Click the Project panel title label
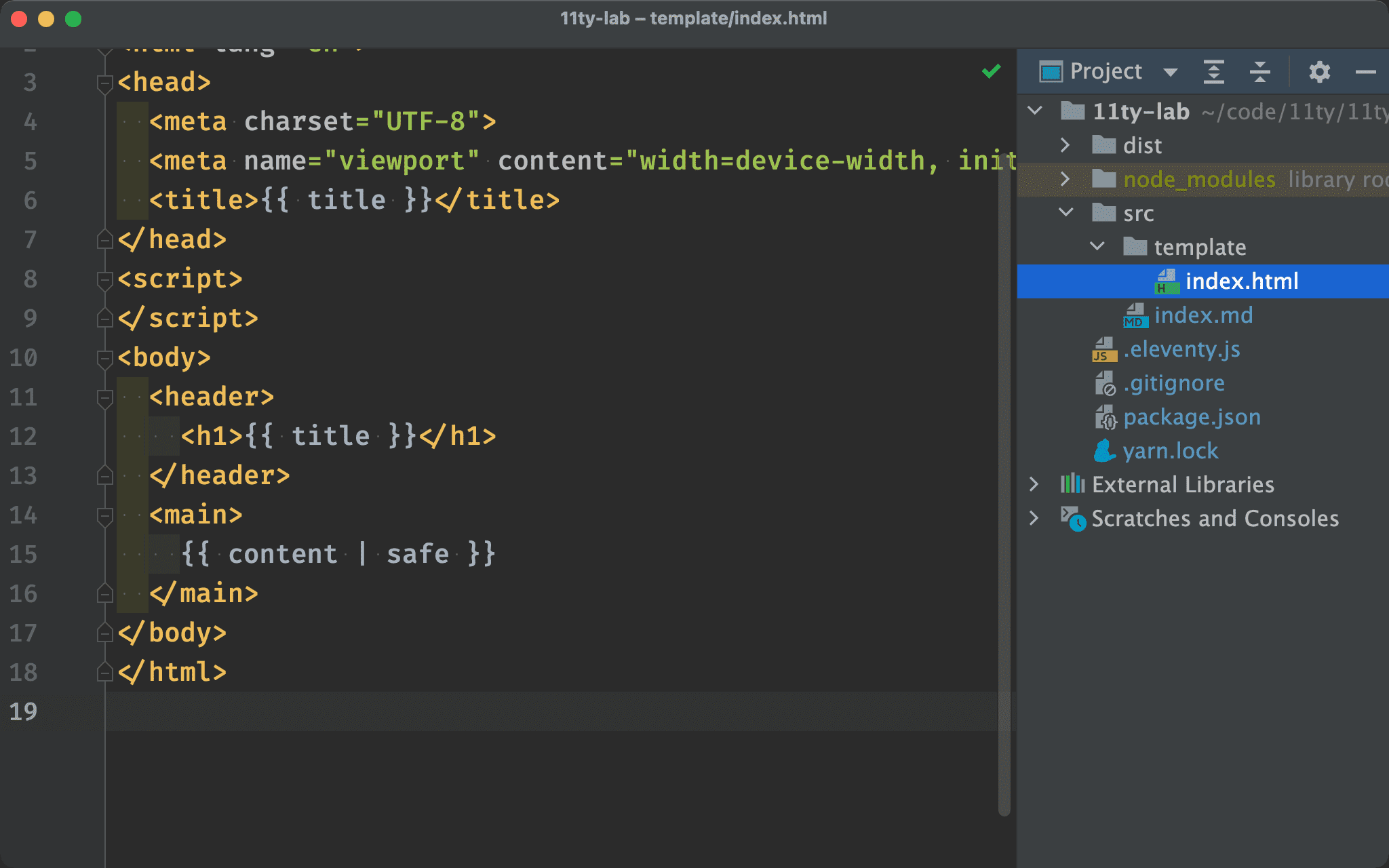Image resolution: width=1389 pixels, height=868 pixels. 1106,71
